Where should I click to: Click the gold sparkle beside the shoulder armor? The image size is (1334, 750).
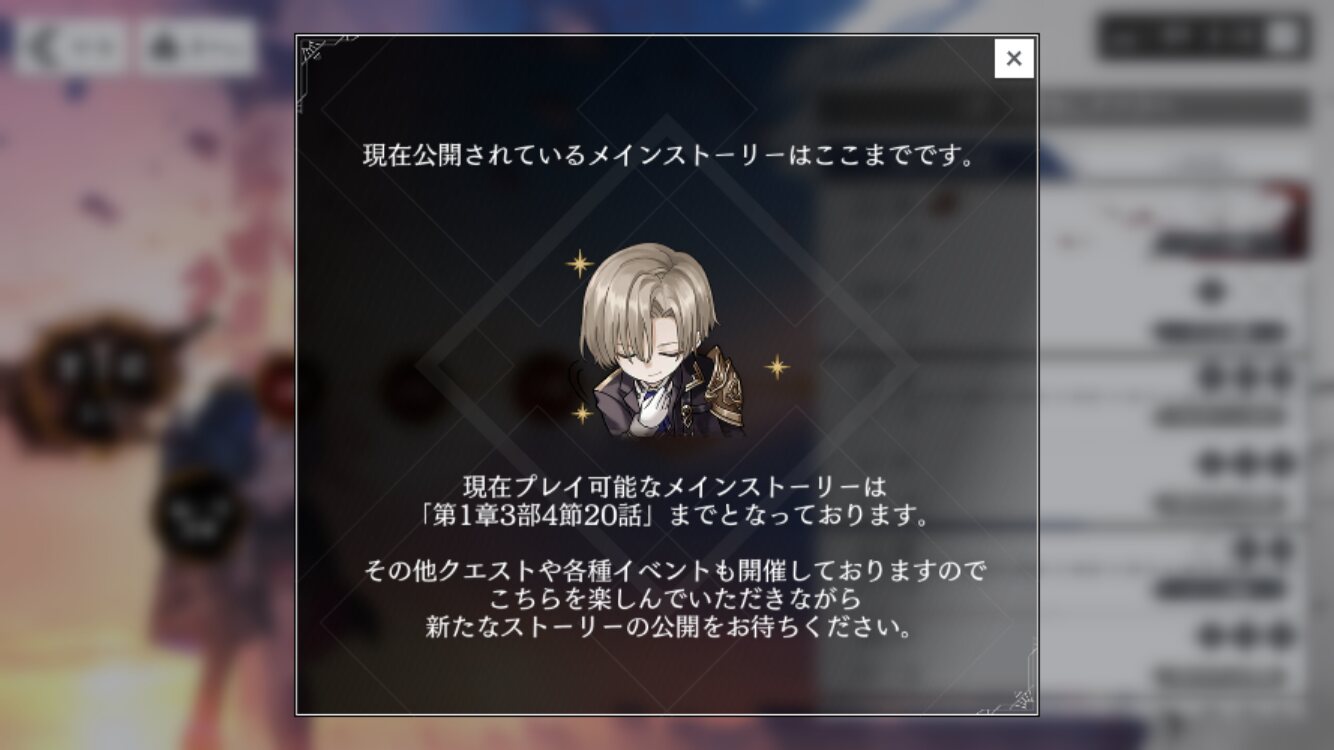point(777,367)
